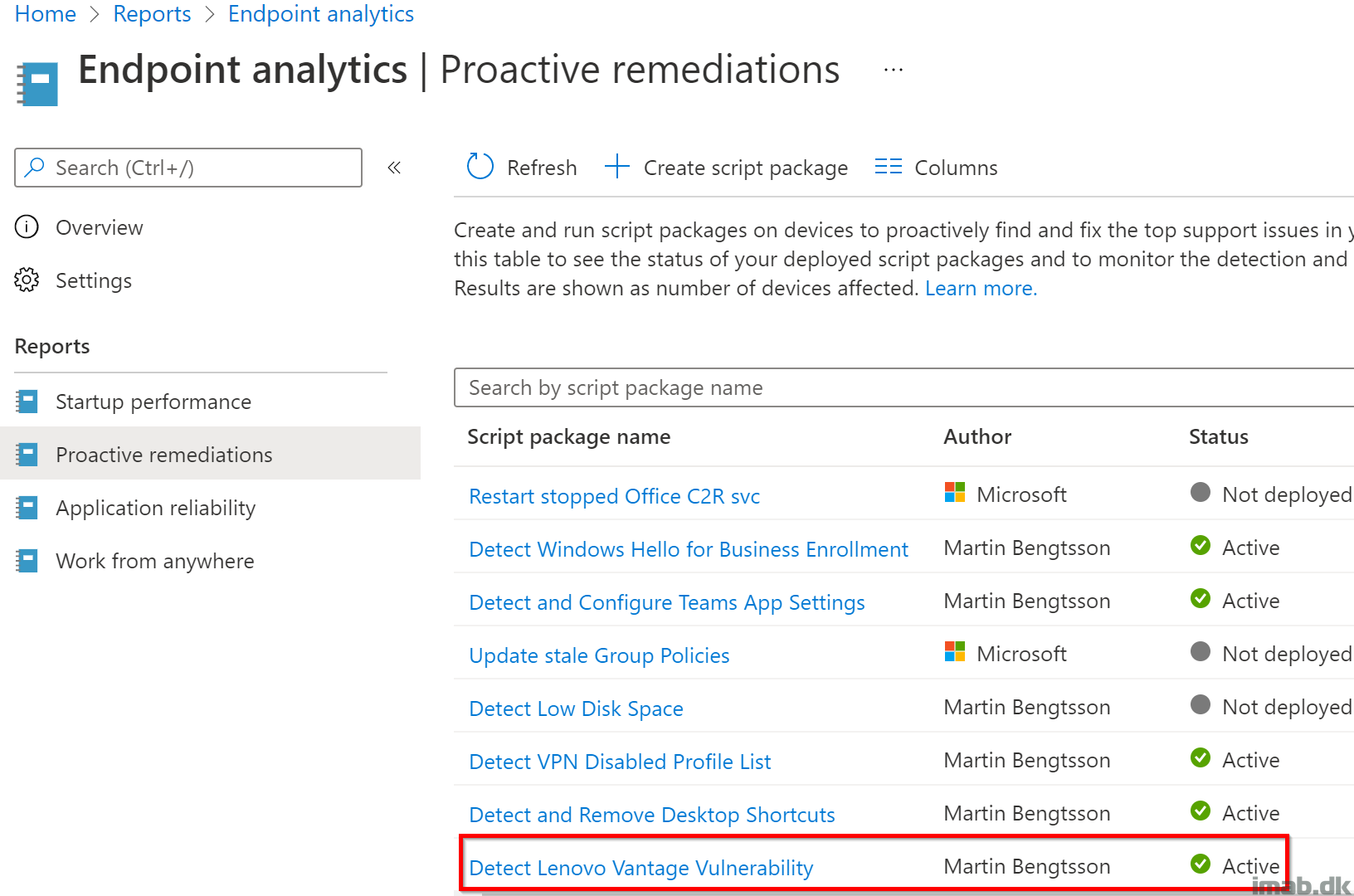This screenshot has width=1354, height=896.
Task: Click the Refresh circular arrow icon
Action: point(480,167)
